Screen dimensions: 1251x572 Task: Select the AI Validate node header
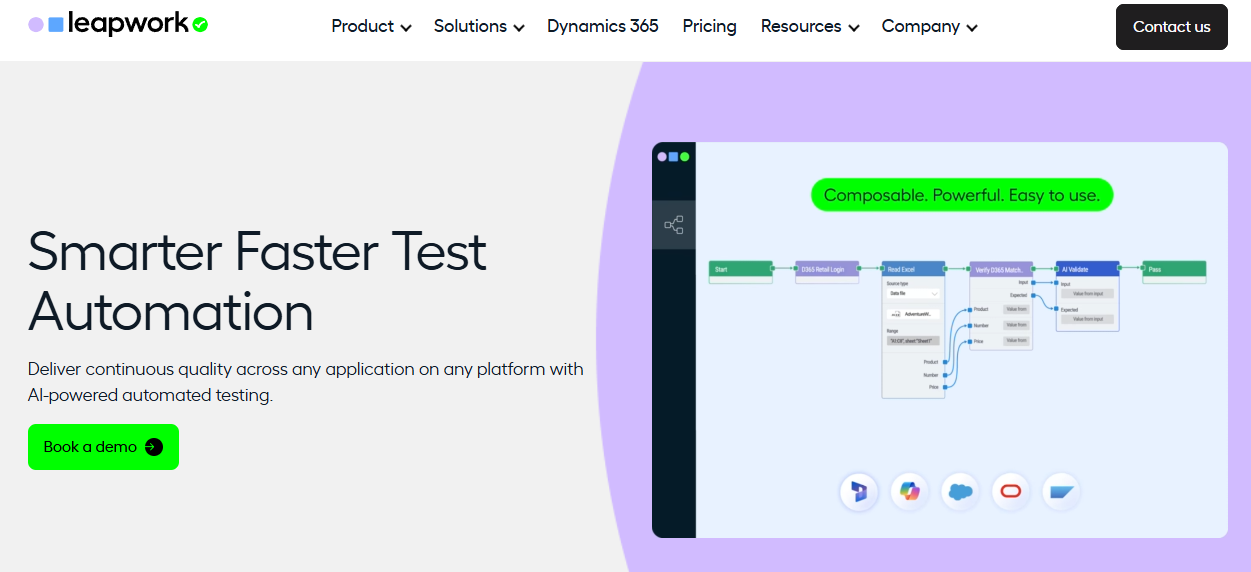coord(1087,269)
